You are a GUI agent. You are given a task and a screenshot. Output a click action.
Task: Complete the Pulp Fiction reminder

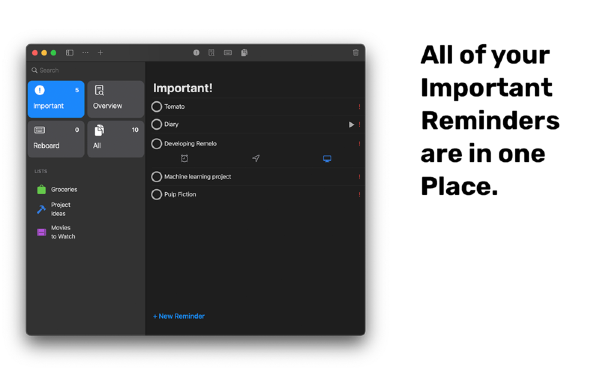(x=157, y=194)
